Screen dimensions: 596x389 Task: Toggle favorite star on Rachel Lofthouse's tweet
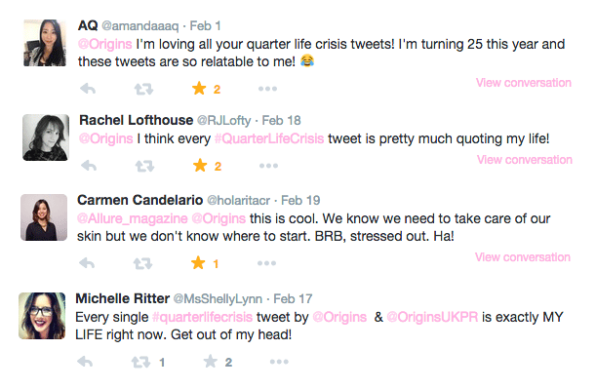pos(200,165)
